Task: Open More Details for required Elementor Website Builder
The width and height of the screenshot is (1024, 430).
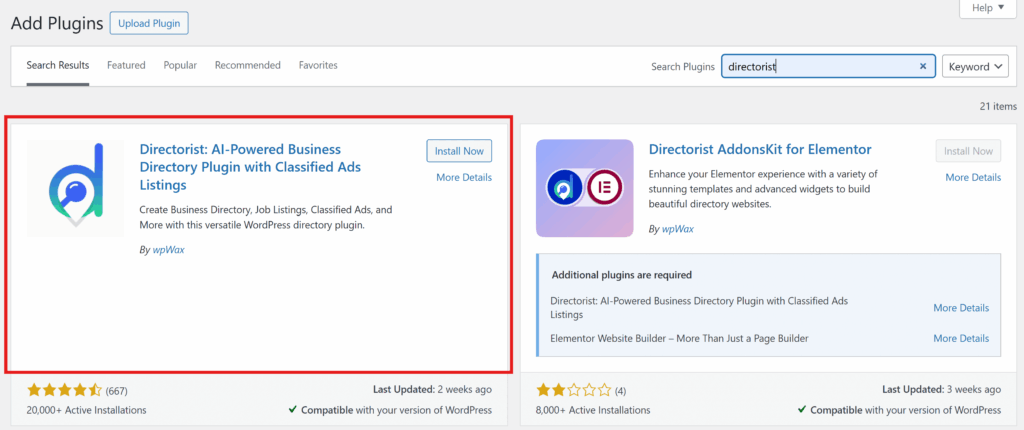Action: click(x=961, y=338)
